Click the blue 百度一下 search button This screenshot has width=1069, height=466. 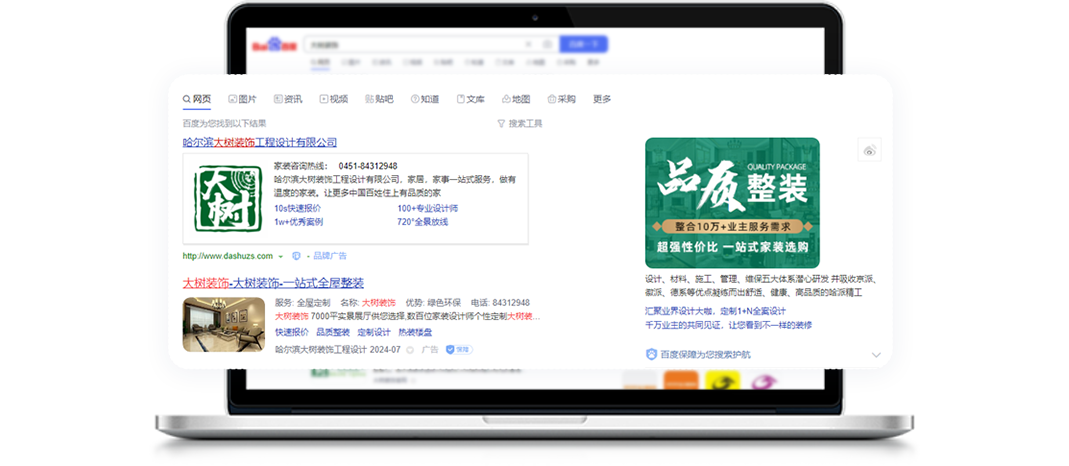[x=584, y=44]
